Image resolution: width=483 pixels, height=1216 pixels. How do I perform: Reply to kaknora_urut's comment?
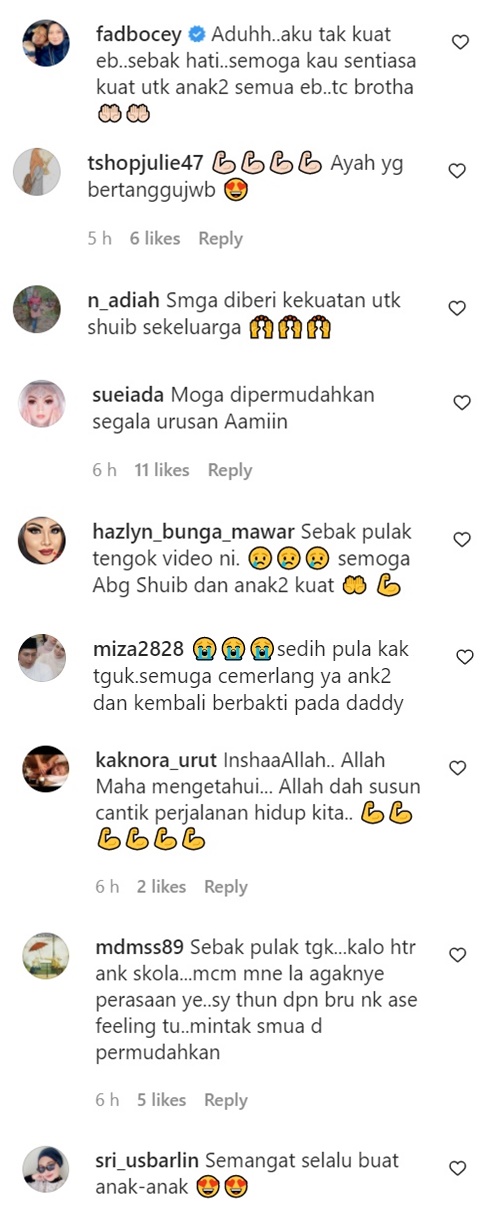[225, 887]
